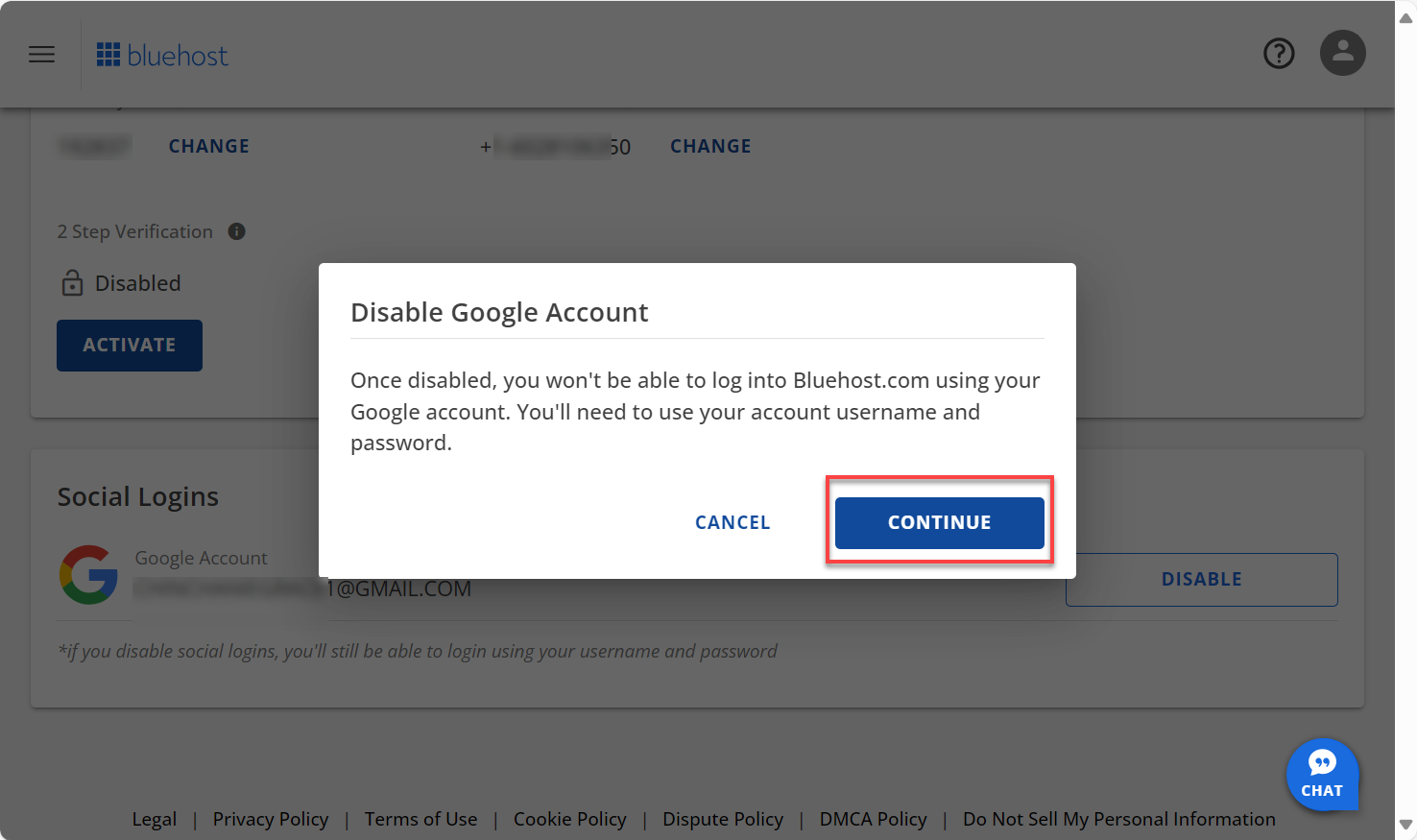Click the Activate 2 Step Verification button

130,345
